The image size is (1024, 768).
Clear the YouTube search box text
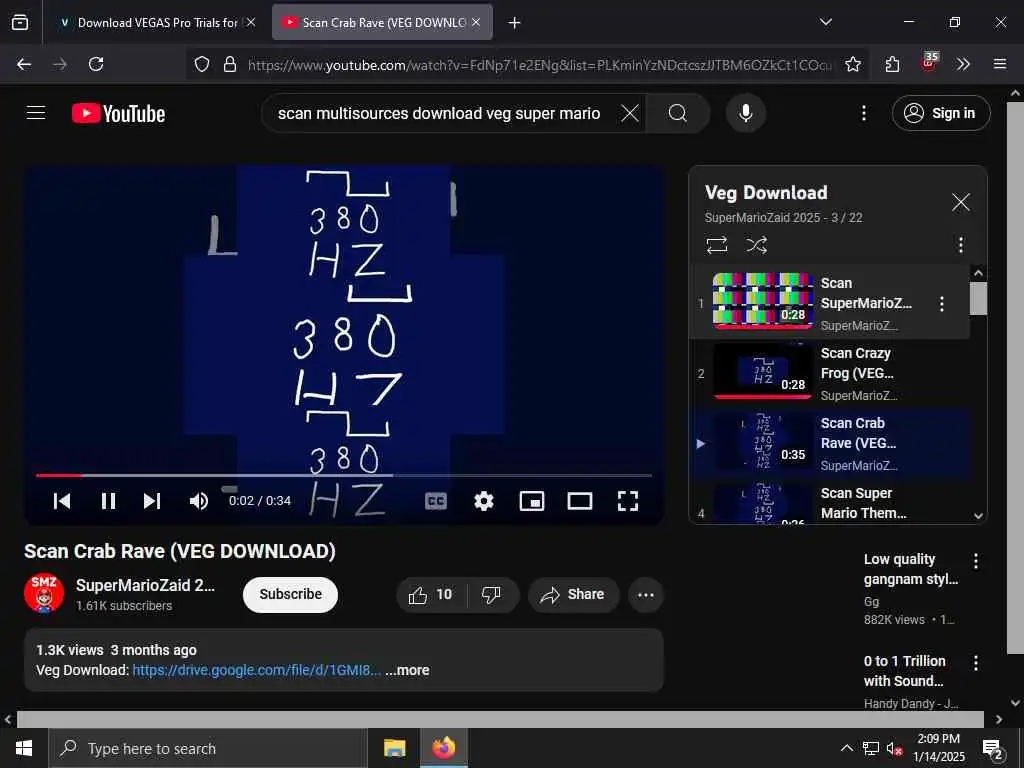tap(630, 114)
